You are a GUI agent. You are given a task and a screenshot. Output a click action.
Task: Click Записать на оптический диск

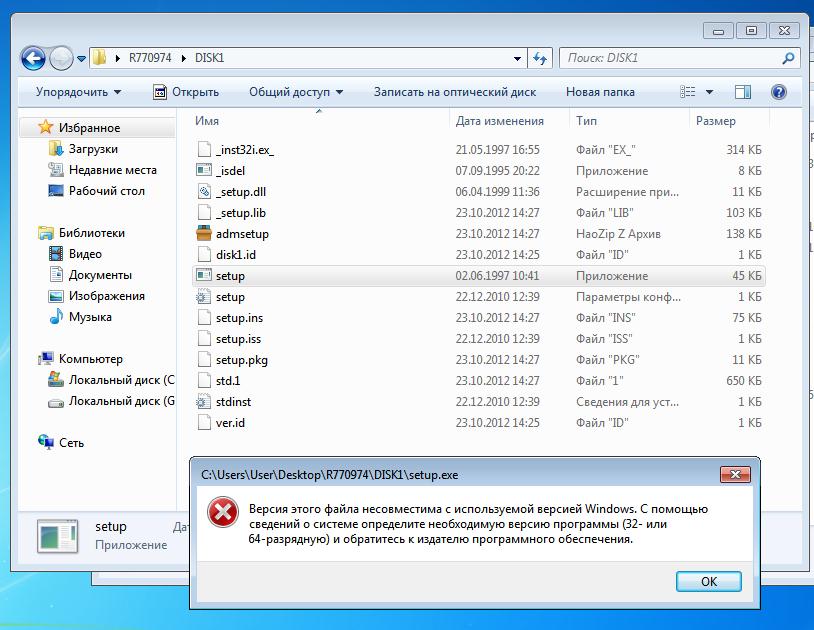[x=455, y=92]
